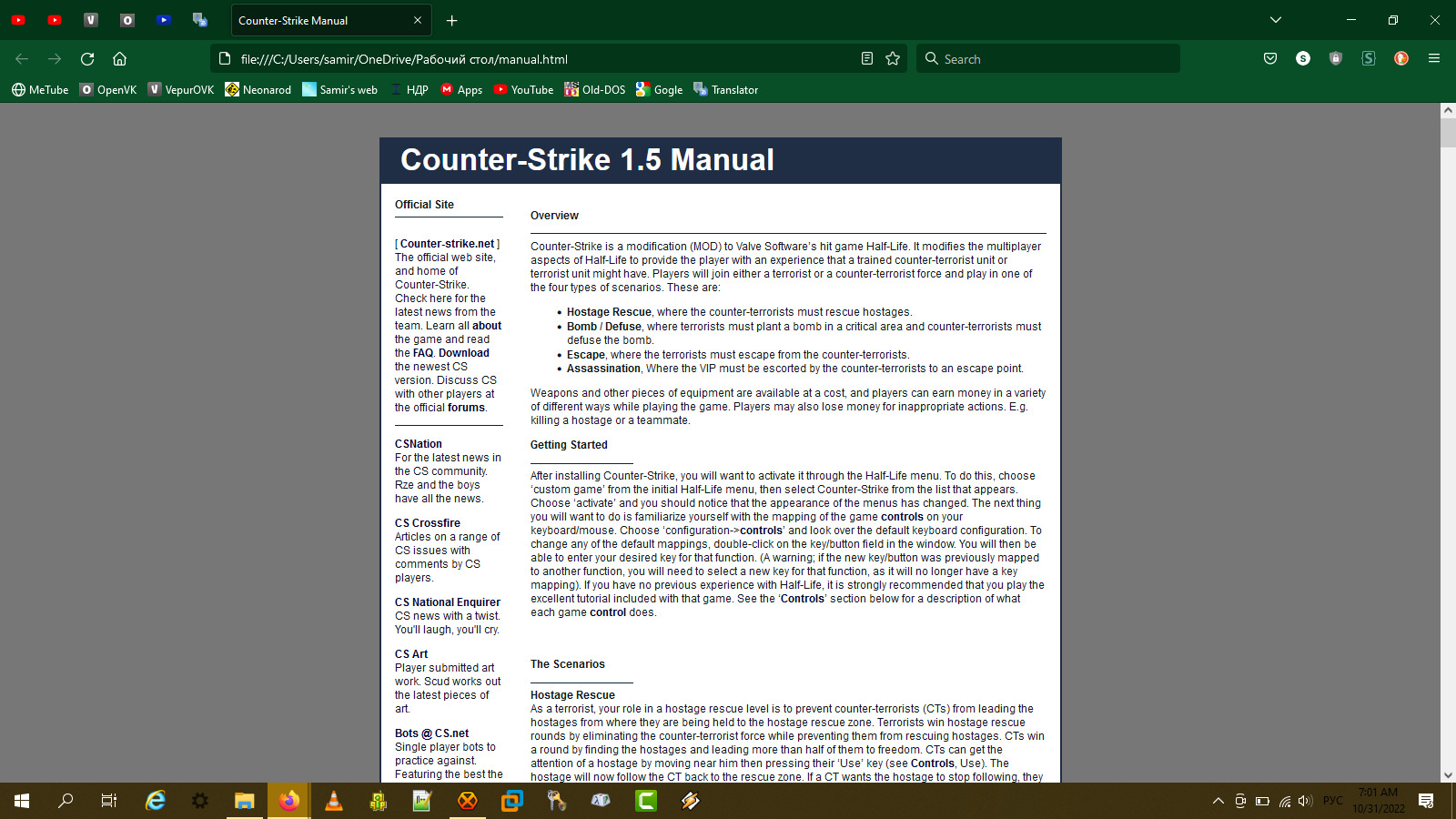Click the page scrollbar down arrow

[x=1448, y=775]
